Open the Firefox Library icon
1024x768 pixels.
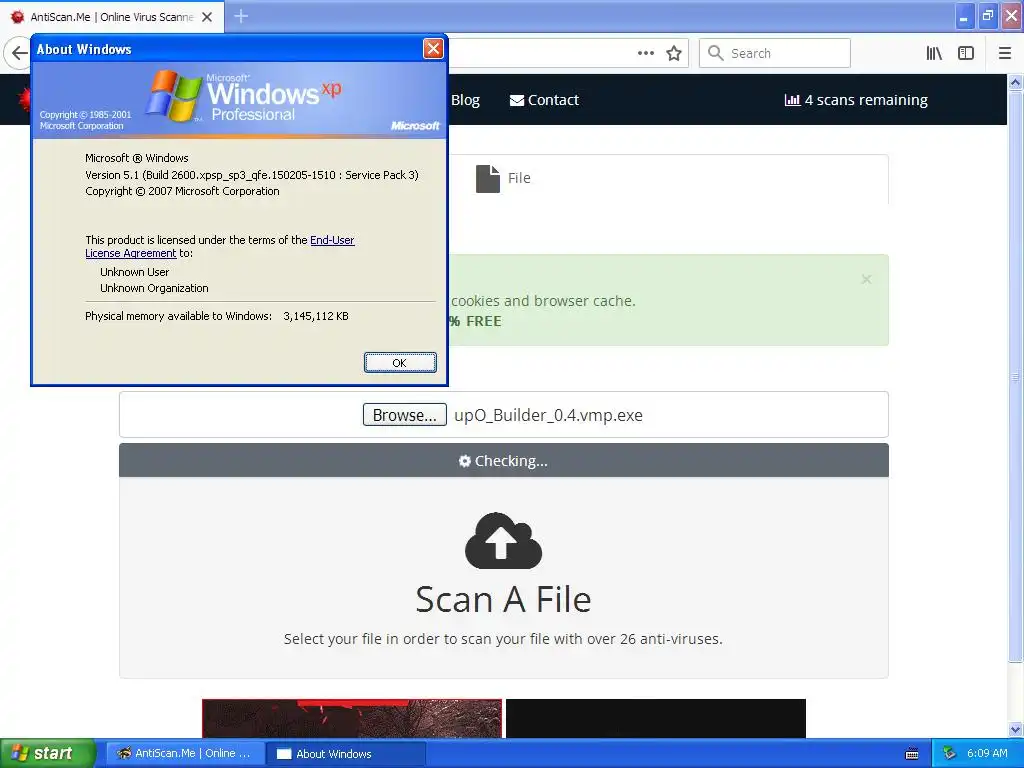[x=934, y=53]
